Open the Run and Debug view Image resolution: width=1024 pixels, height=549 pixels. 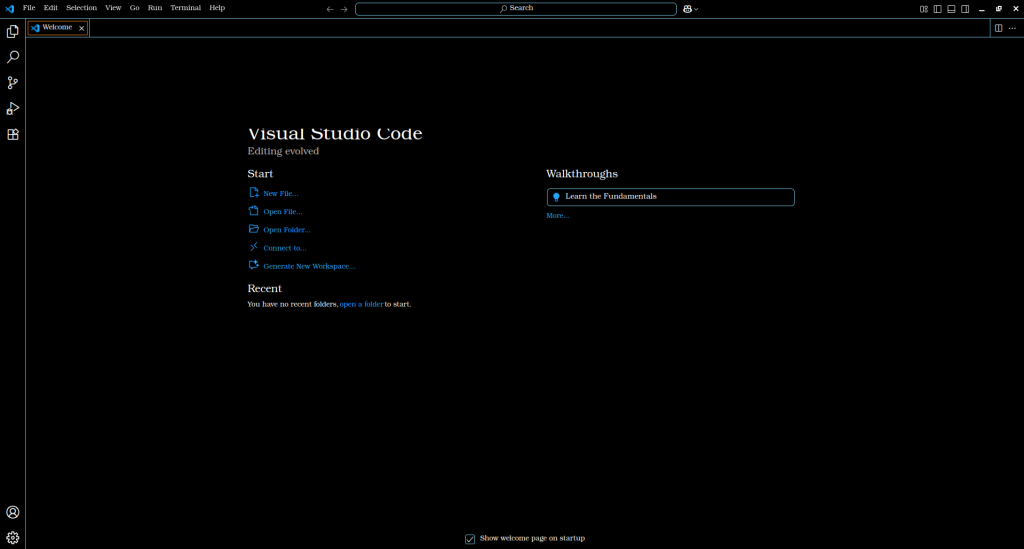13,109
